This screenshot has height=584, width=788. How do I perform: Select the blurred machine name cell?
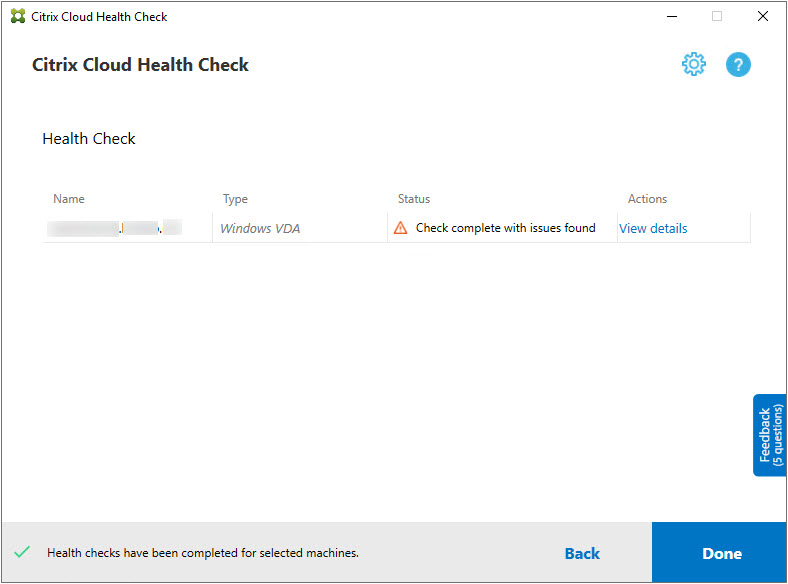pos(117,228)
